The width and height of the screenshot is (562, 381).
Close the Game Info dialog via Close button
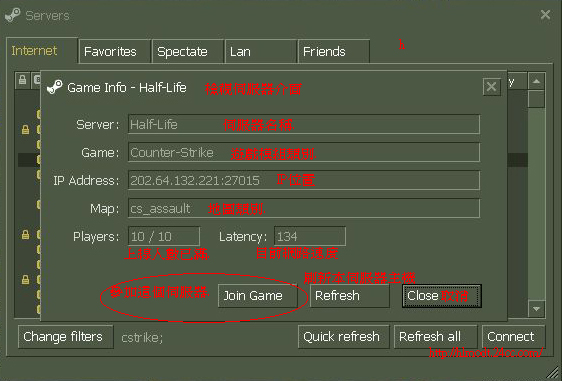tap(442, 296)
